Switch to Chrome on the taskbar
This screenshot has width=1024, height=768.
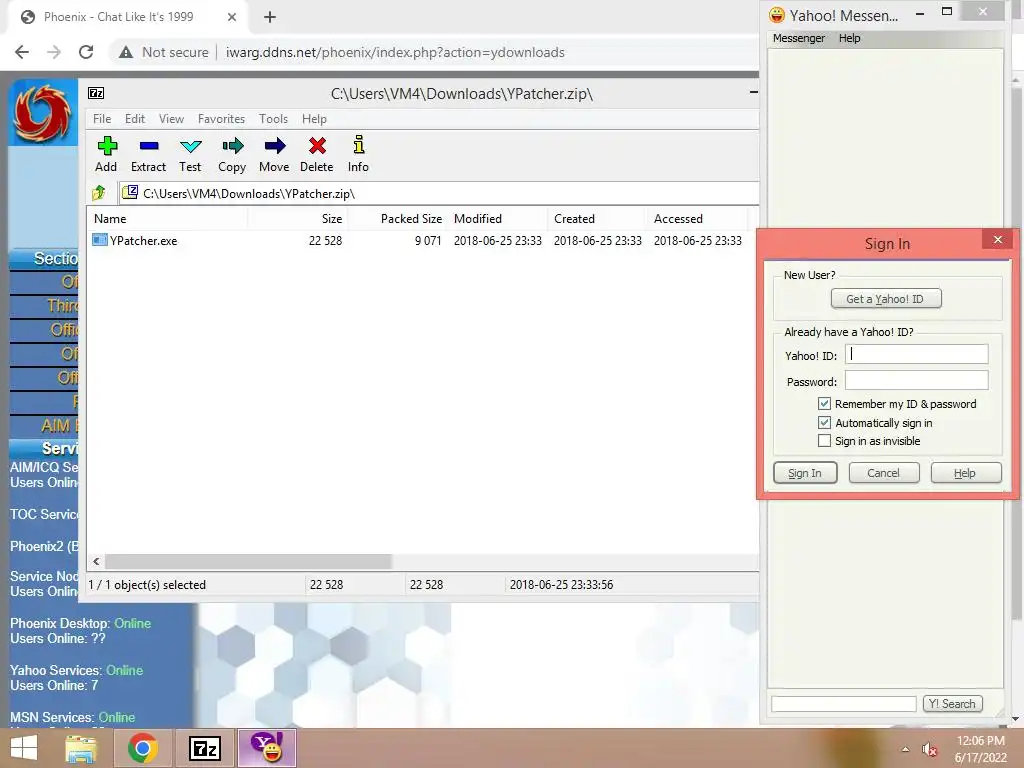[x=142, y=748]
